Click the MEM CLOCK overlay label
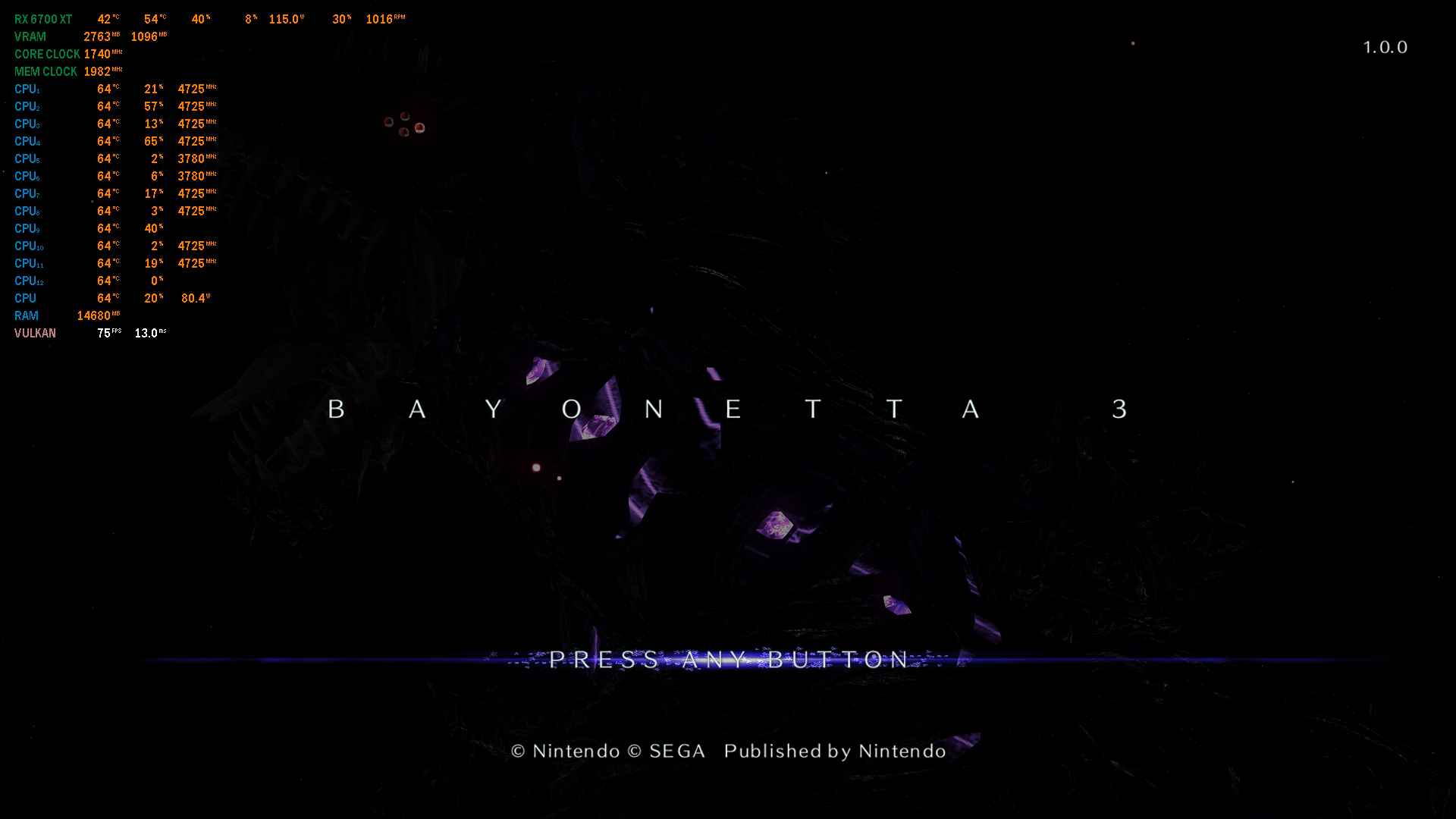Image resolution: width=1456 pixels, height=819 pixels. click(45, 71)
